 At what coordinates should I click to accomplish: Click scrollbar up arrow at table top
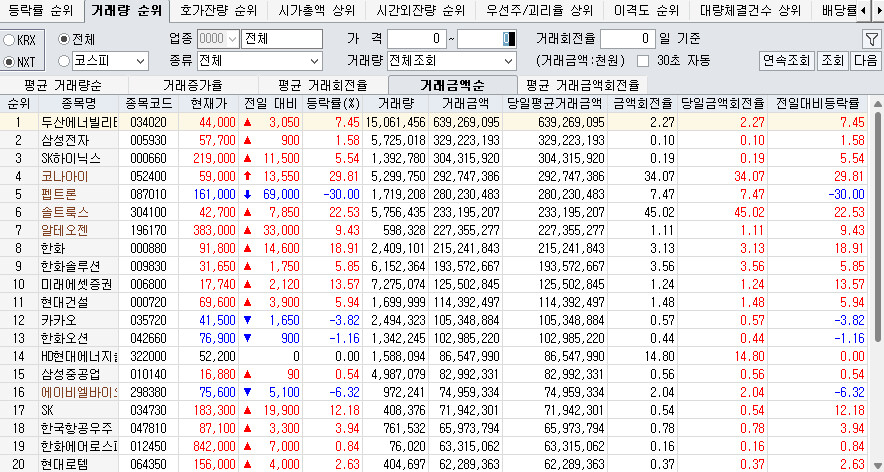coord(877,104)
